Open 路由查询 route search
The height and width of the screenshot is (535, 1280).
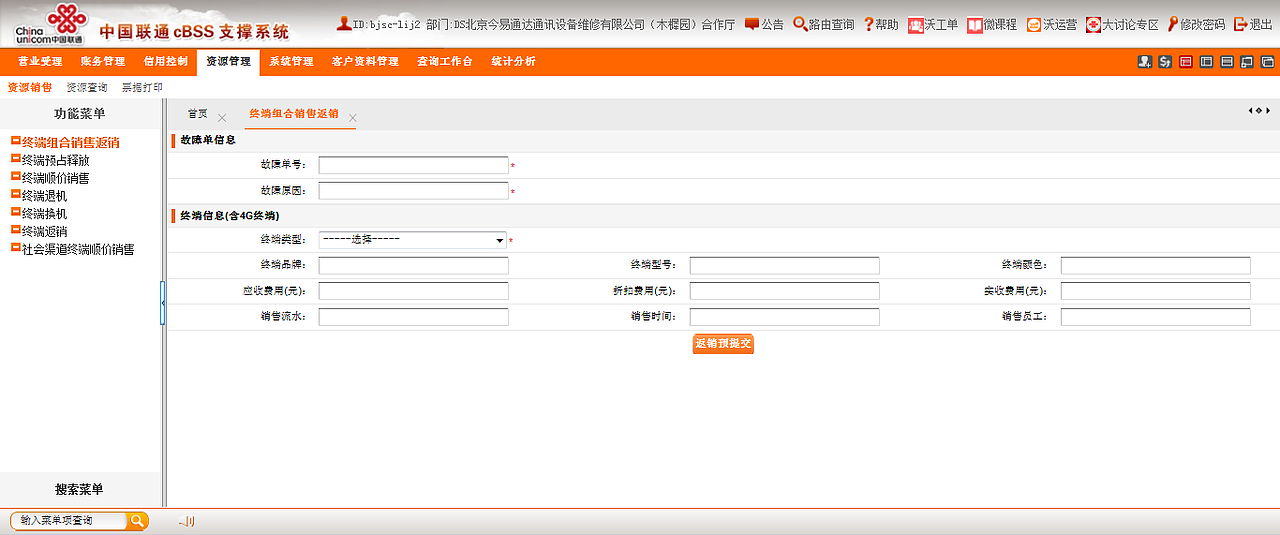click(824, 24)
